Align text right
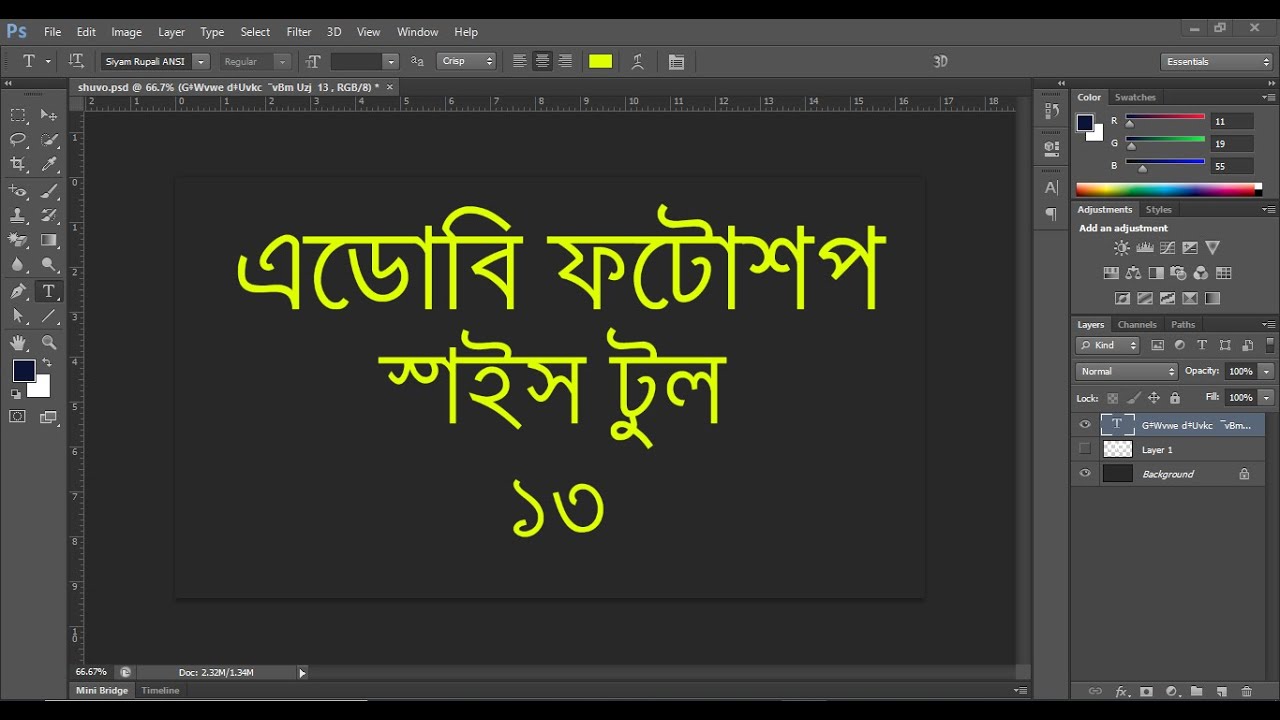The image size is (1280, 720). 565,62
